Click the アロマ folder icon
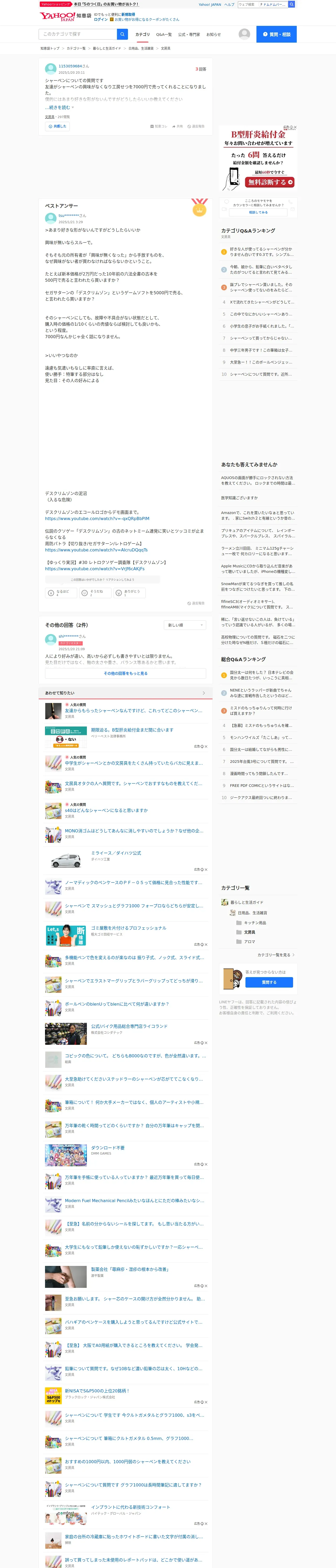 [x=239, y=942]
